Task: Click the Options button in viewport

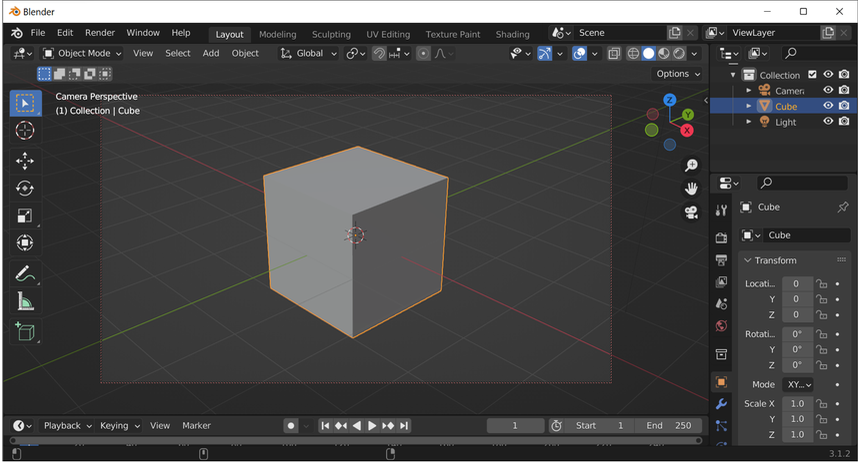Action: pos(677,74)
